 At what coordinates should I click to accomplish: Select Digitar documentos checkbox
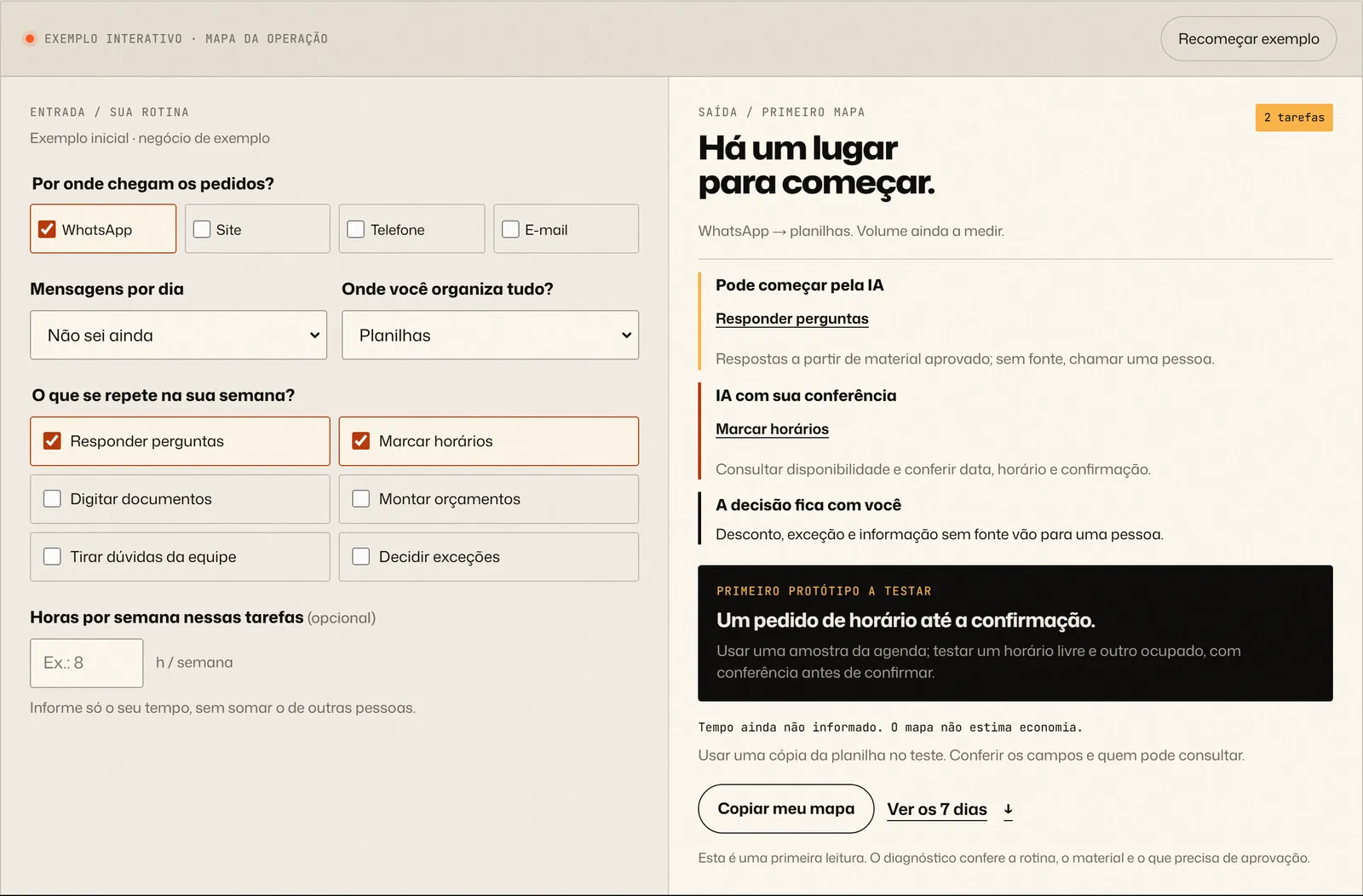click(x=53, y=498)
